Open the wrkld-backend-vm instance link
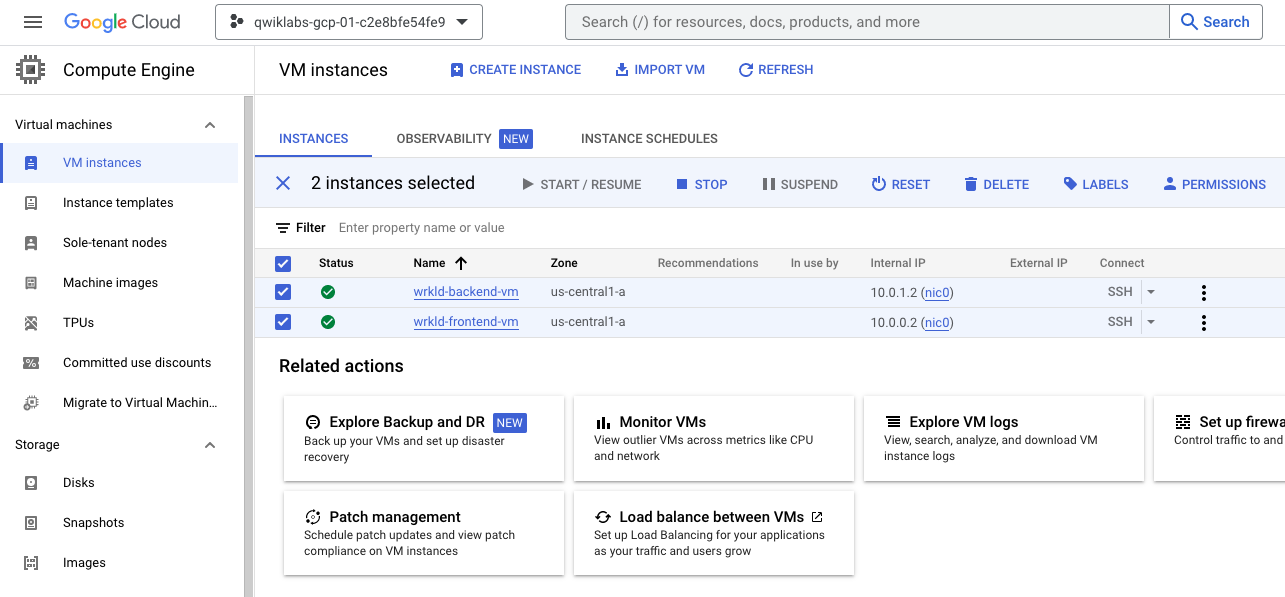 (x=466, y=292)
